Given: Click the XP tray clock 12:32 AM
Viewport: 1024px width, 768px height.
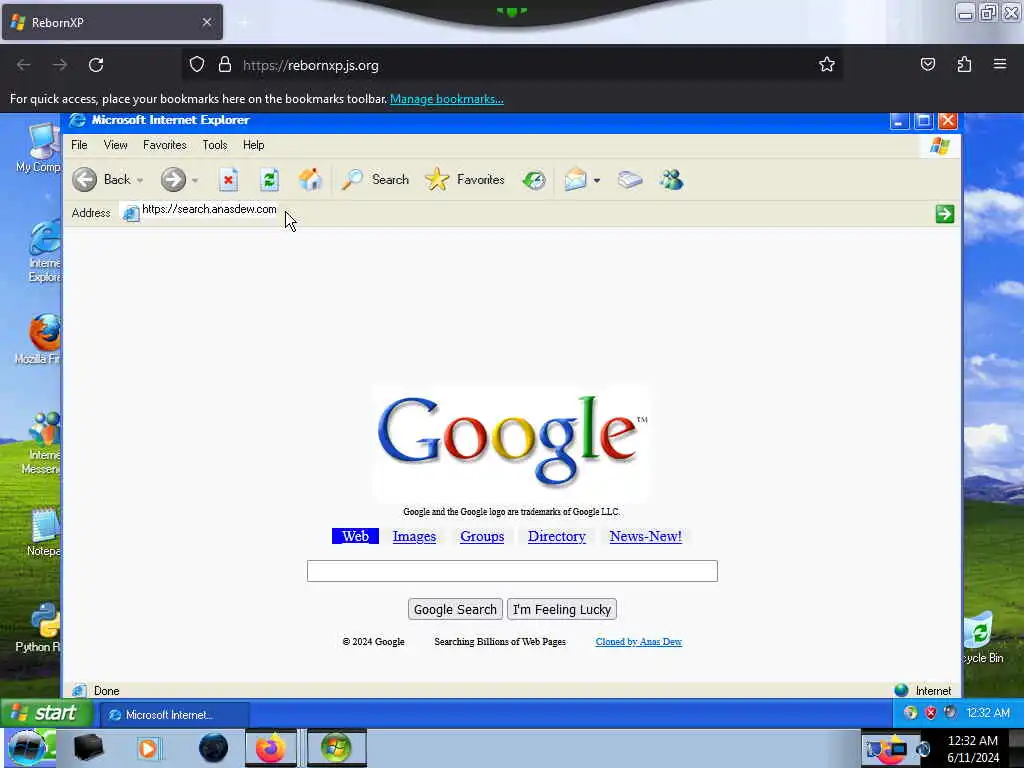Looking at the screenshot, I should (x=988, y=712).
